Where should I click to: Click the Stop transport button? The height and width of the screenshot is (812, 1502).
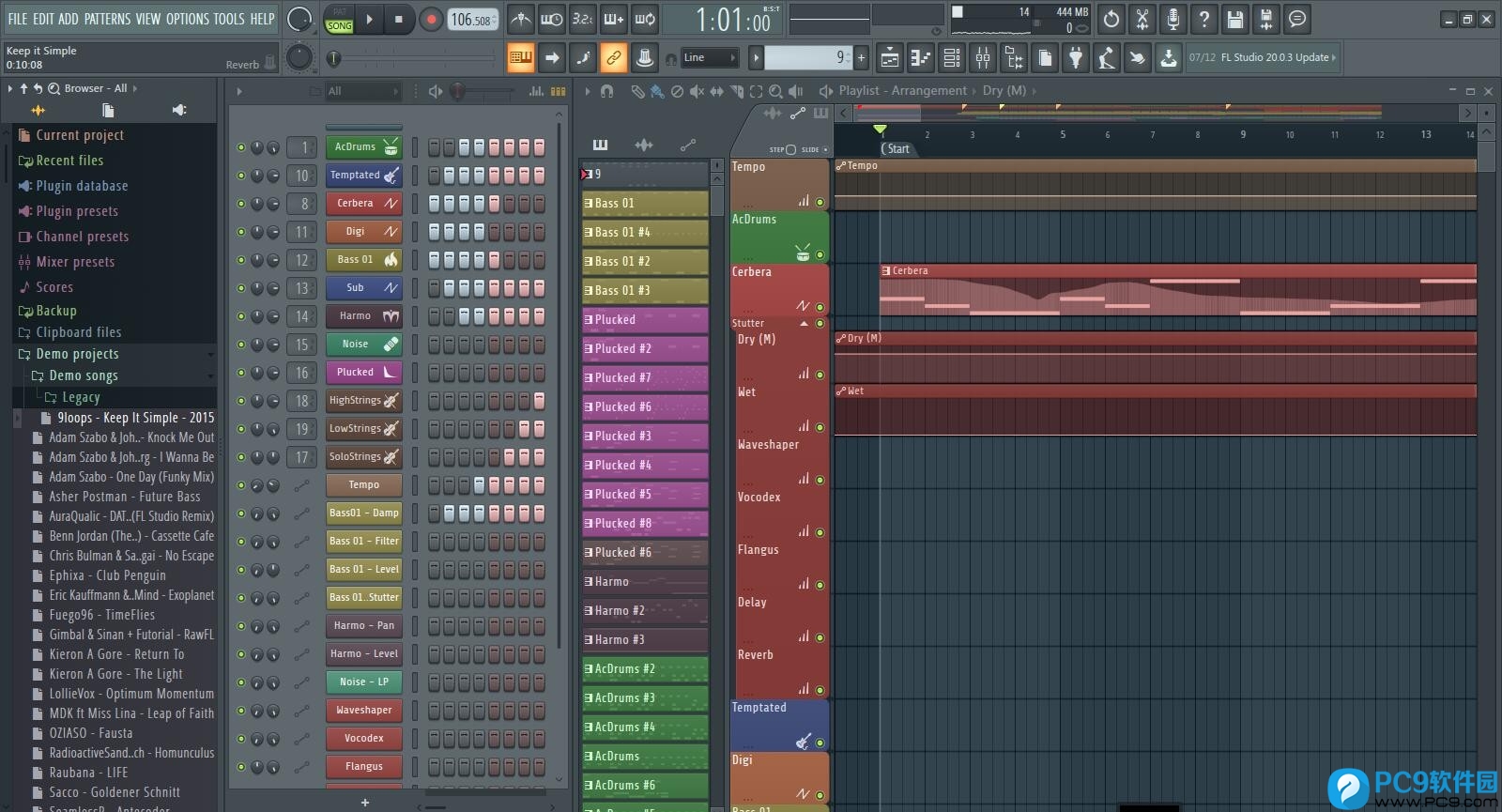click(398, 19)
